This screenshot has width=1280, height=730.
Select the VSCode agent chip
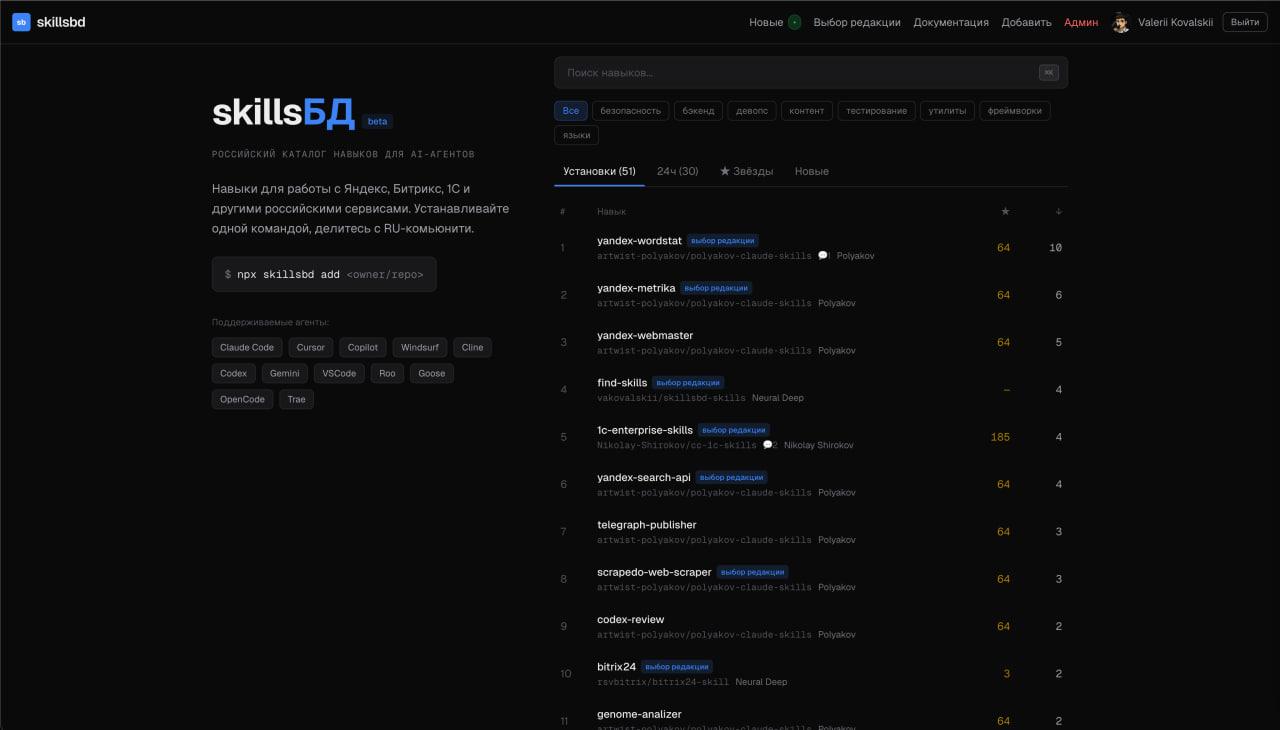[339, 373]
